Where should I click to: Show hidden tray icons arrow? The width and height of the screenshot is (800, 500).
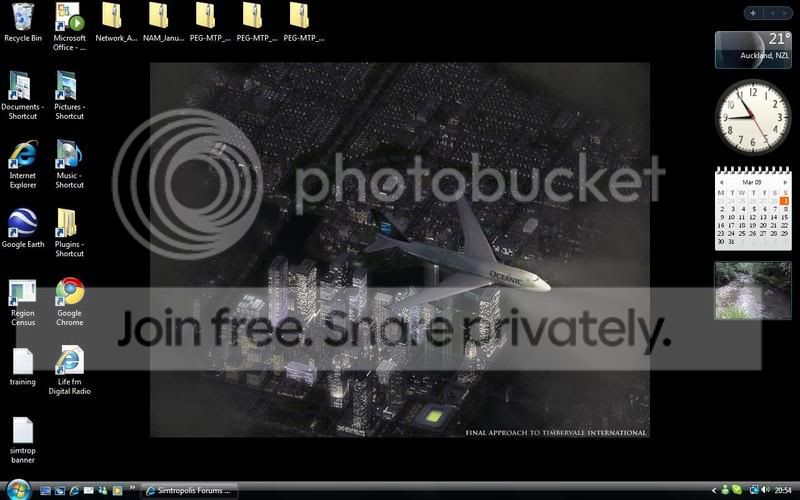(x=714, y=491)
